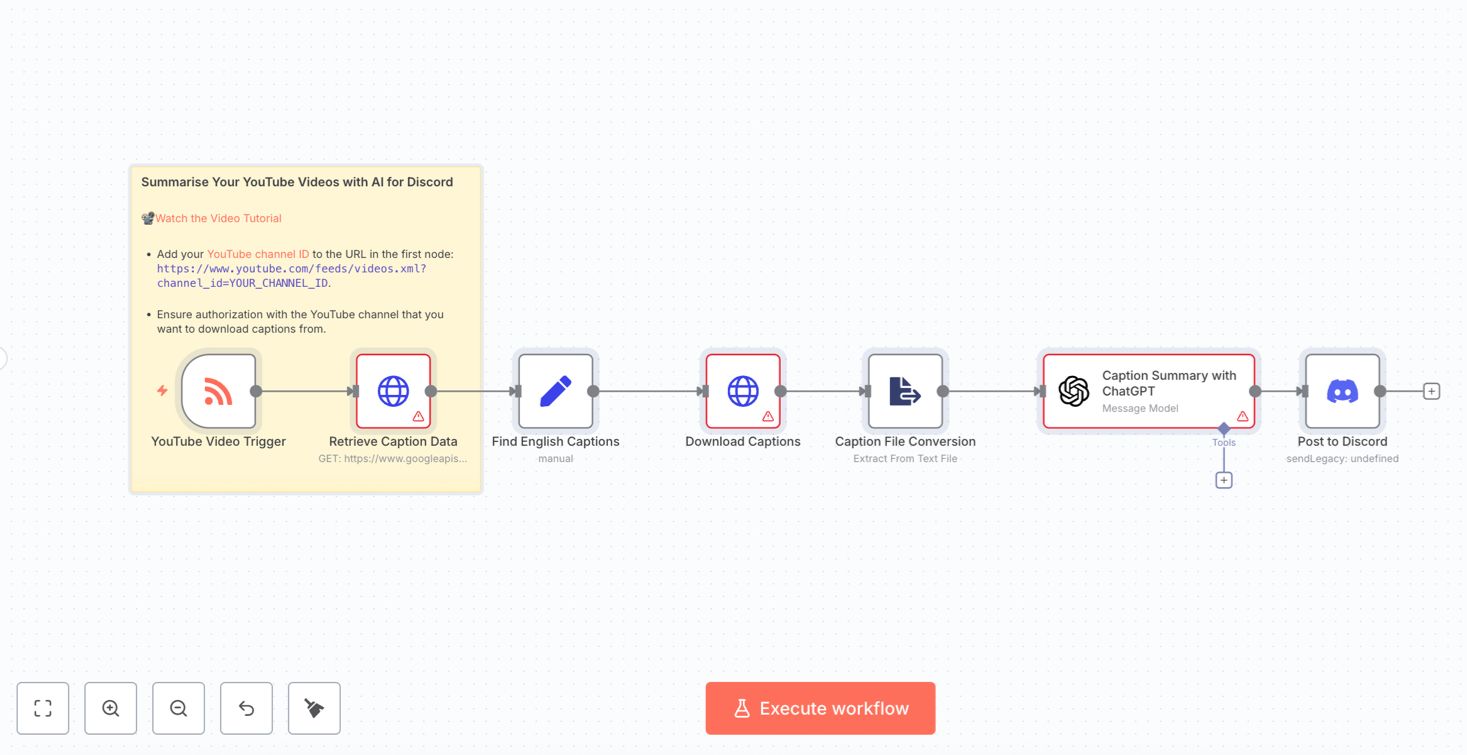Follow the YouTube channel ID link

point(258,254)
